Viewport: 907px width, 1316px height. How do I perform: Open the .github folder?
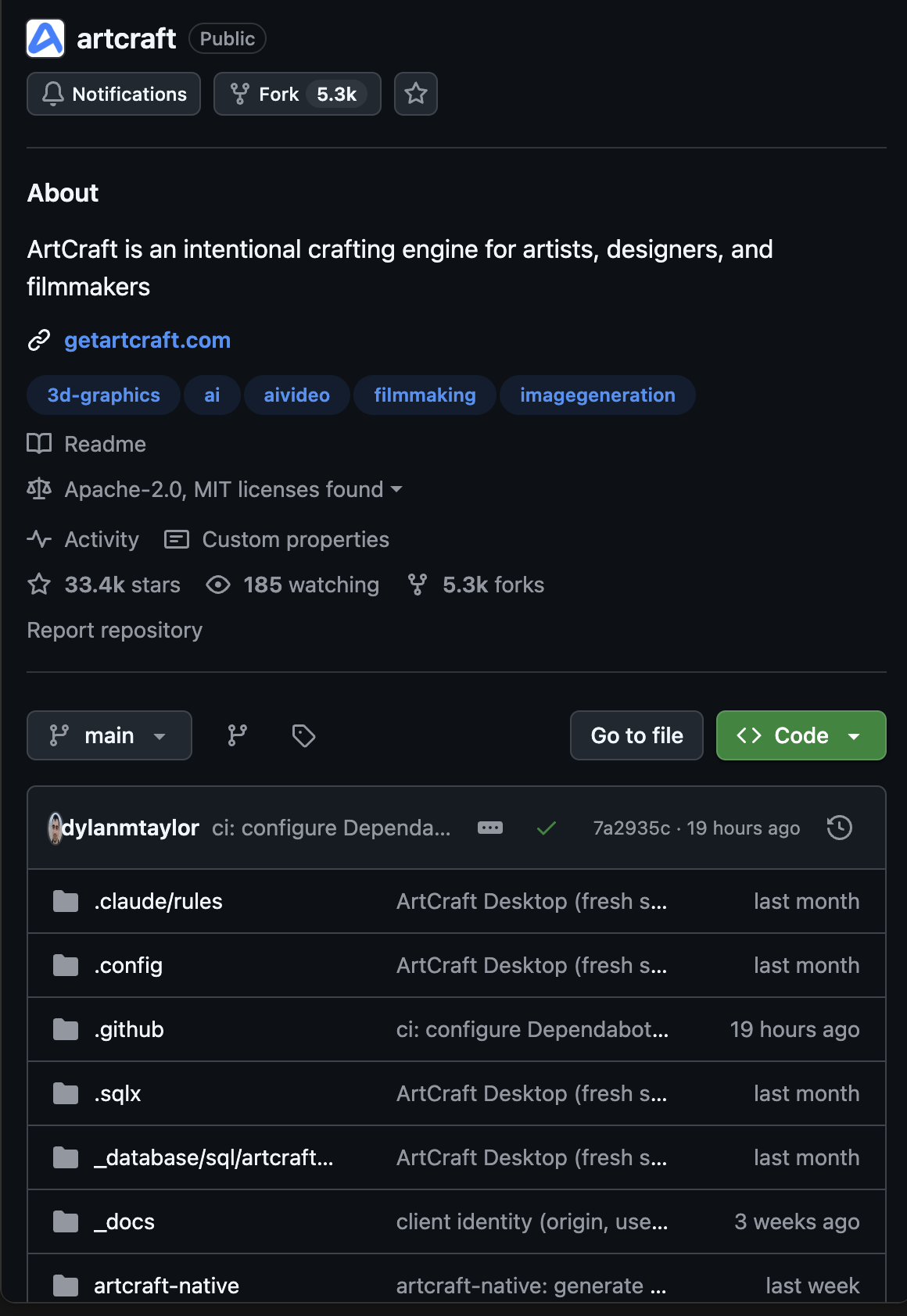click(x=129, y=1029)
